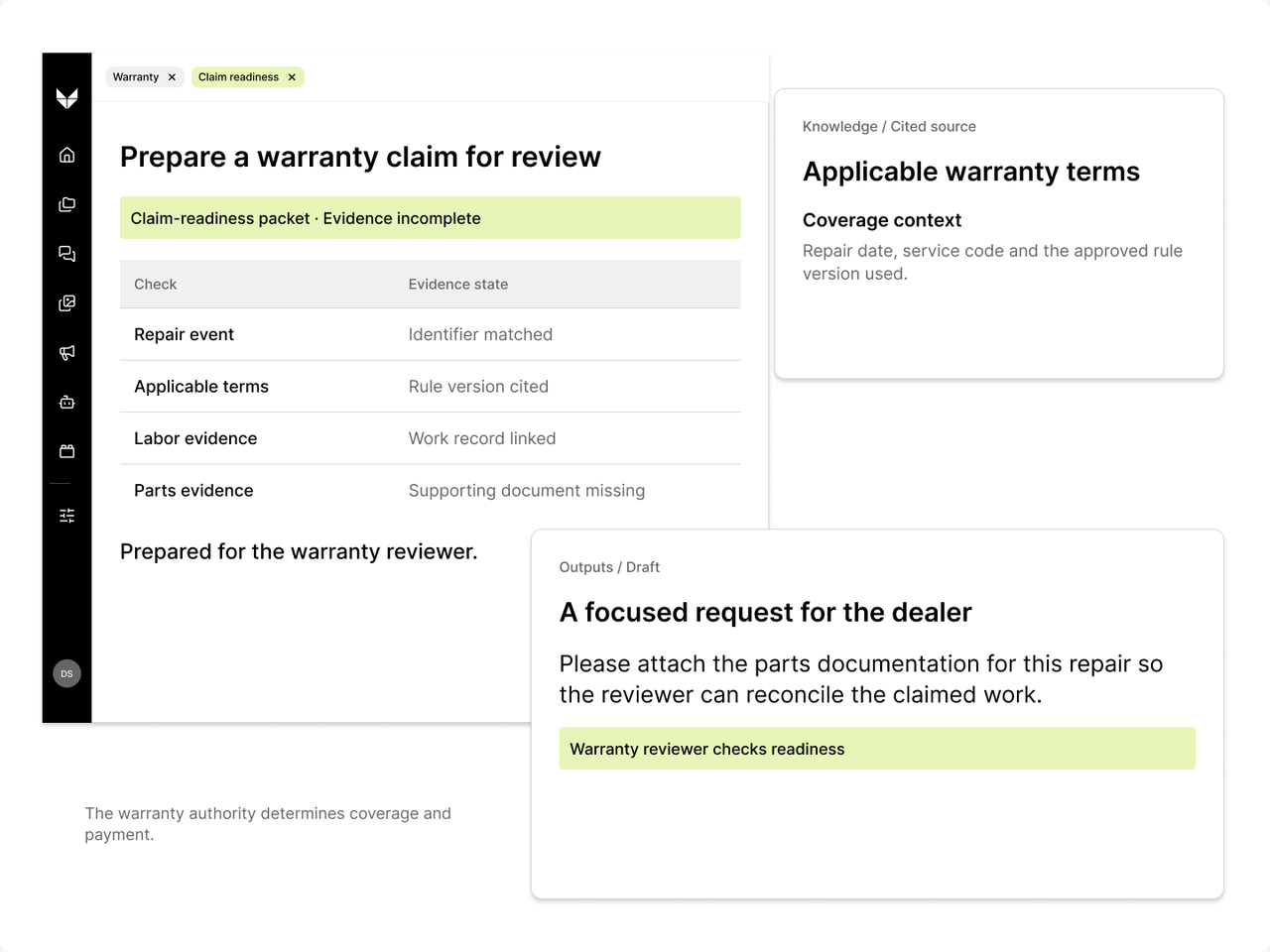This screenshot has height=952, width=1270.
Task: Click the A focused request for the dealer heading
Action: (x=766, y=612)
